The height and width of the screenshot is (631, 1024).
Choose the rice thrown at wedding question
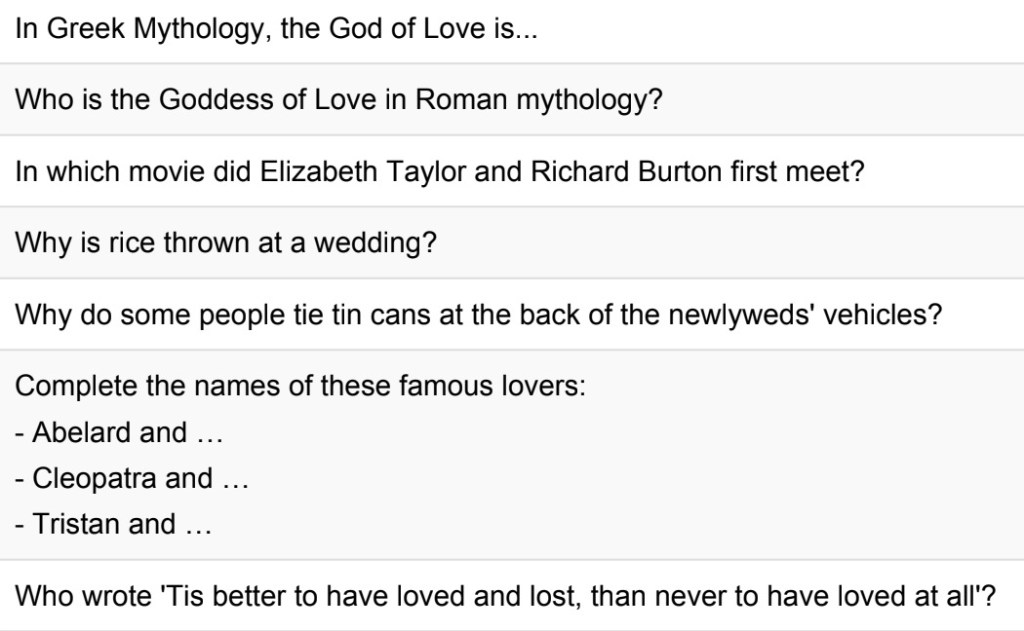tap(226, 243)
